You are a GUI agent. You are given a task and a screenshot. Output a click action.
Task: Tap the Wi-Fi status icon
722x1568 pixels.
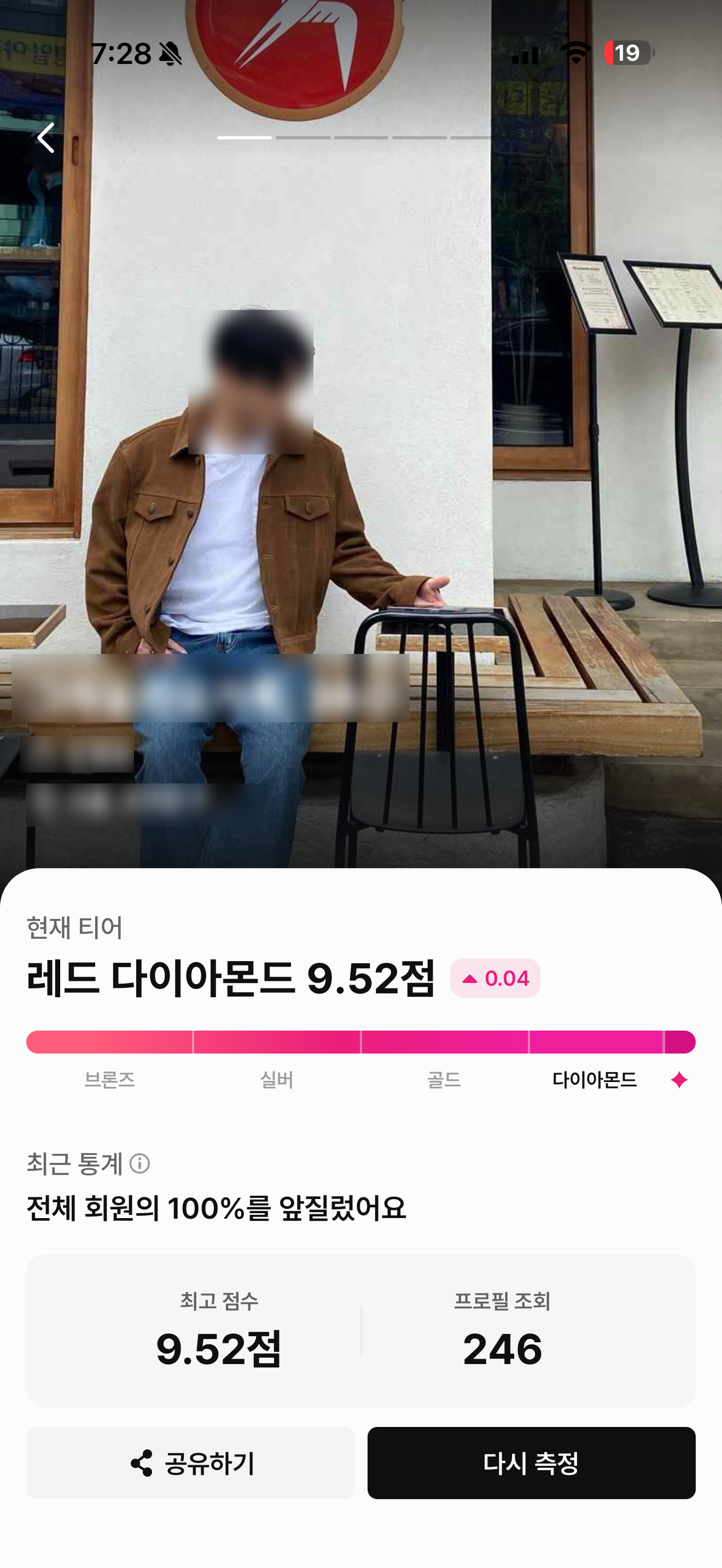click(576, 53)
